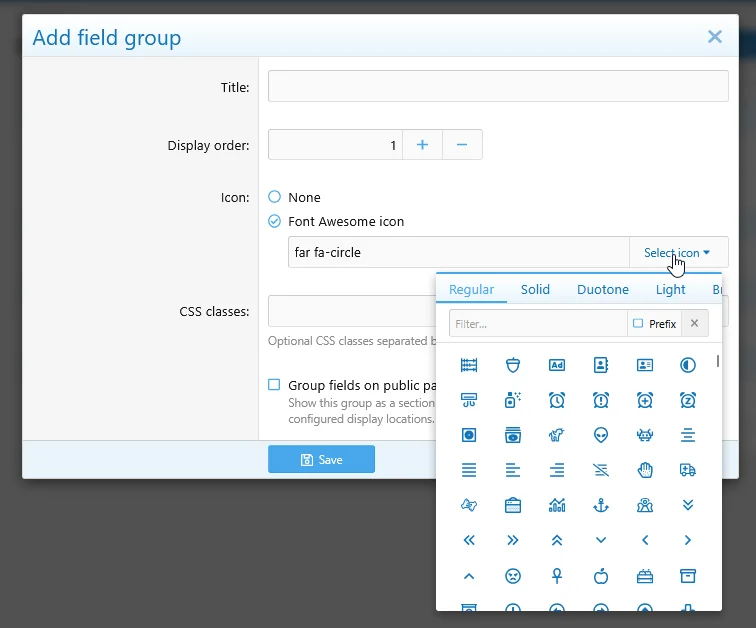Switch to the Solid icon tab

(535, 289)
